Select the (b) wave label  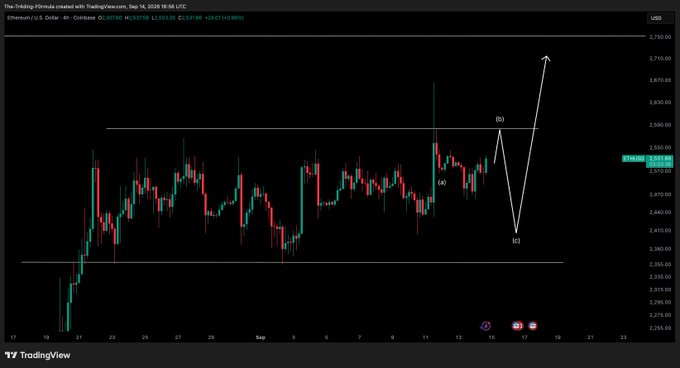click(x=500, y=119)
